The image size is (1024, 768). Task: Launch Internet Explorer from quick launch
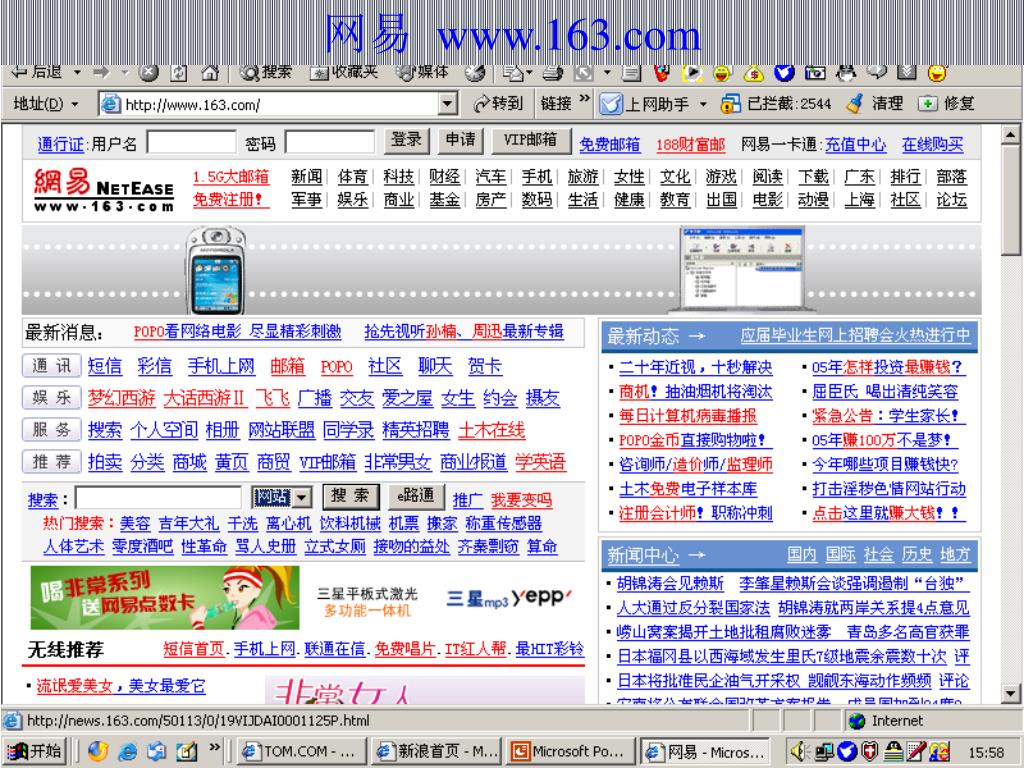[127, 752]
